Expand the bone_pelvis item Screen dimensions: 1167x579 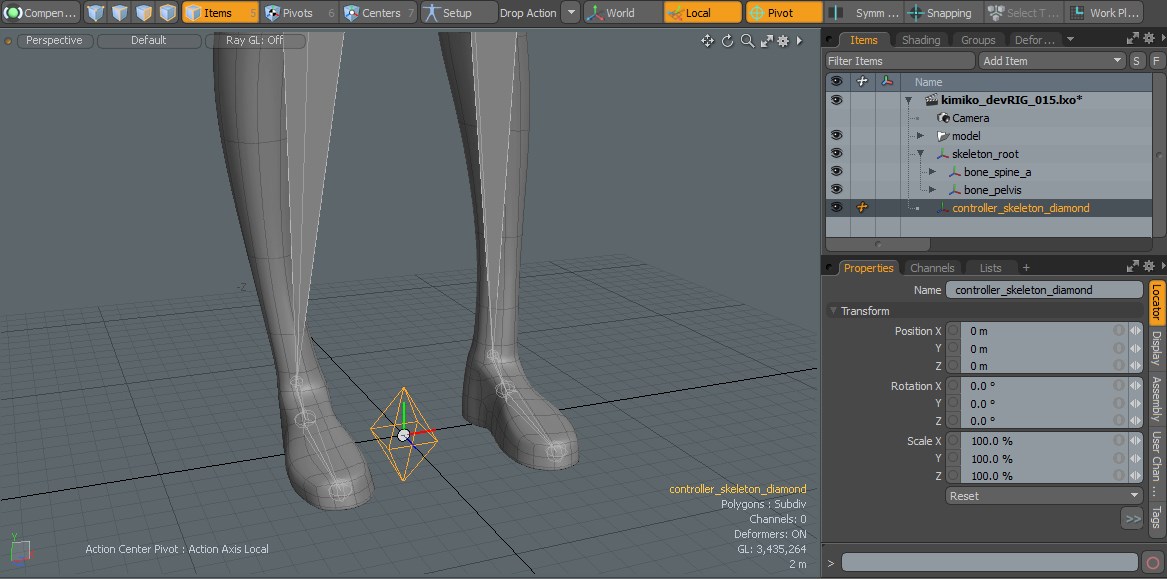pos(933,190)
